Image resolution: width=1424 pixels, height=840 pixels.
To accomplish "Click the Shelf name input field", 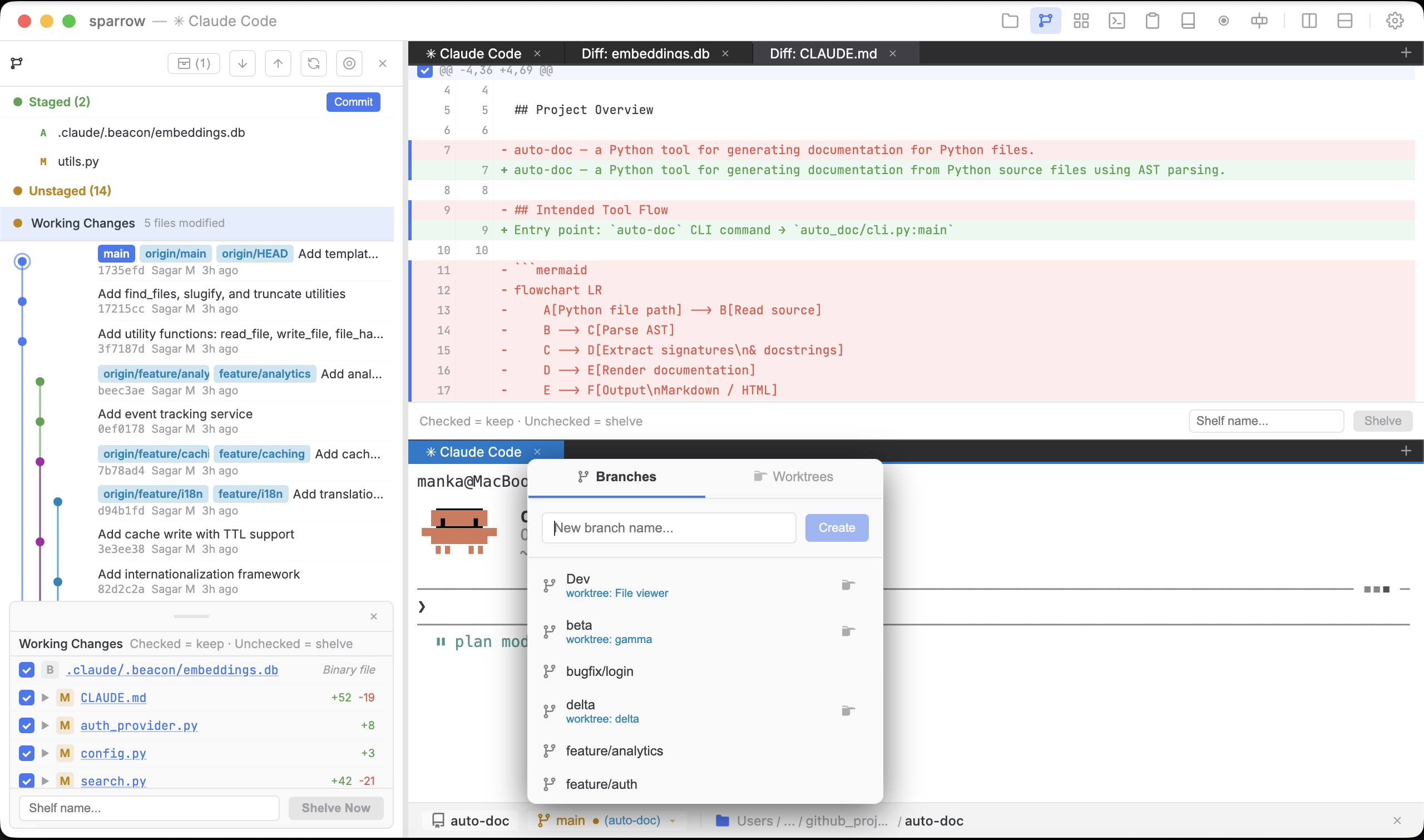I will [x=149, y=808].
